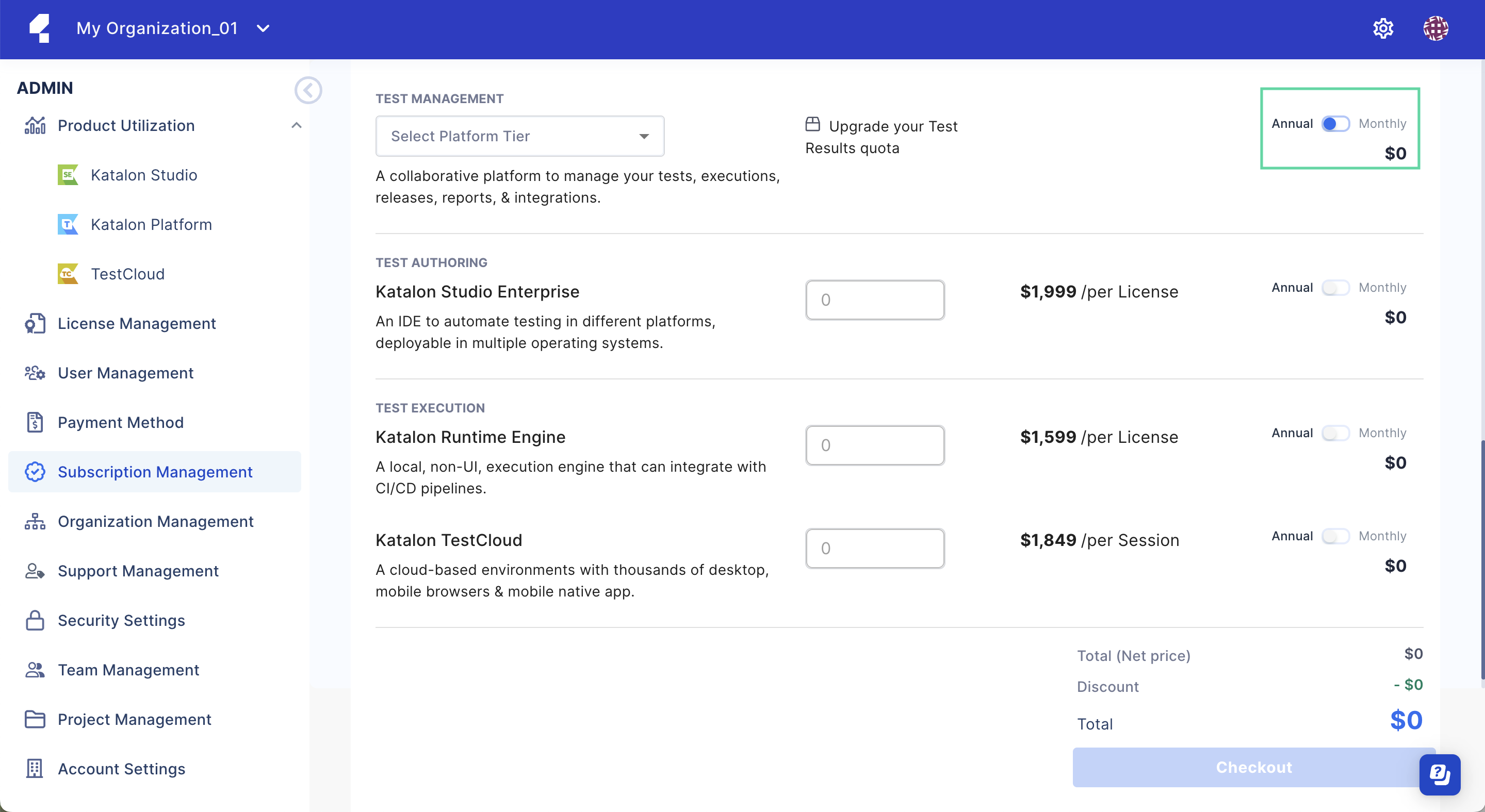Click the User Management icon

pos(35,373)
